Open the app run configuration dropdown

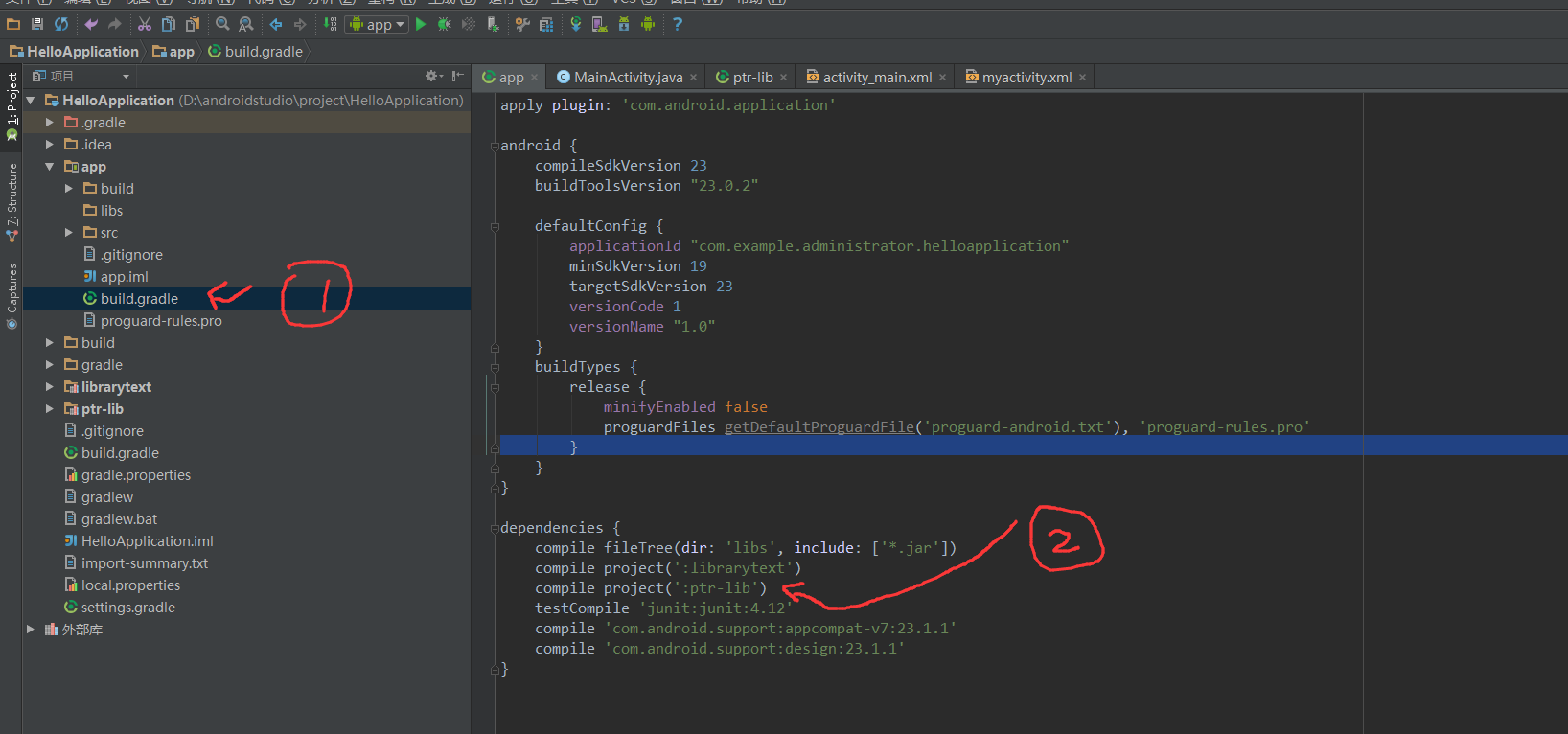tap(377, 24)
